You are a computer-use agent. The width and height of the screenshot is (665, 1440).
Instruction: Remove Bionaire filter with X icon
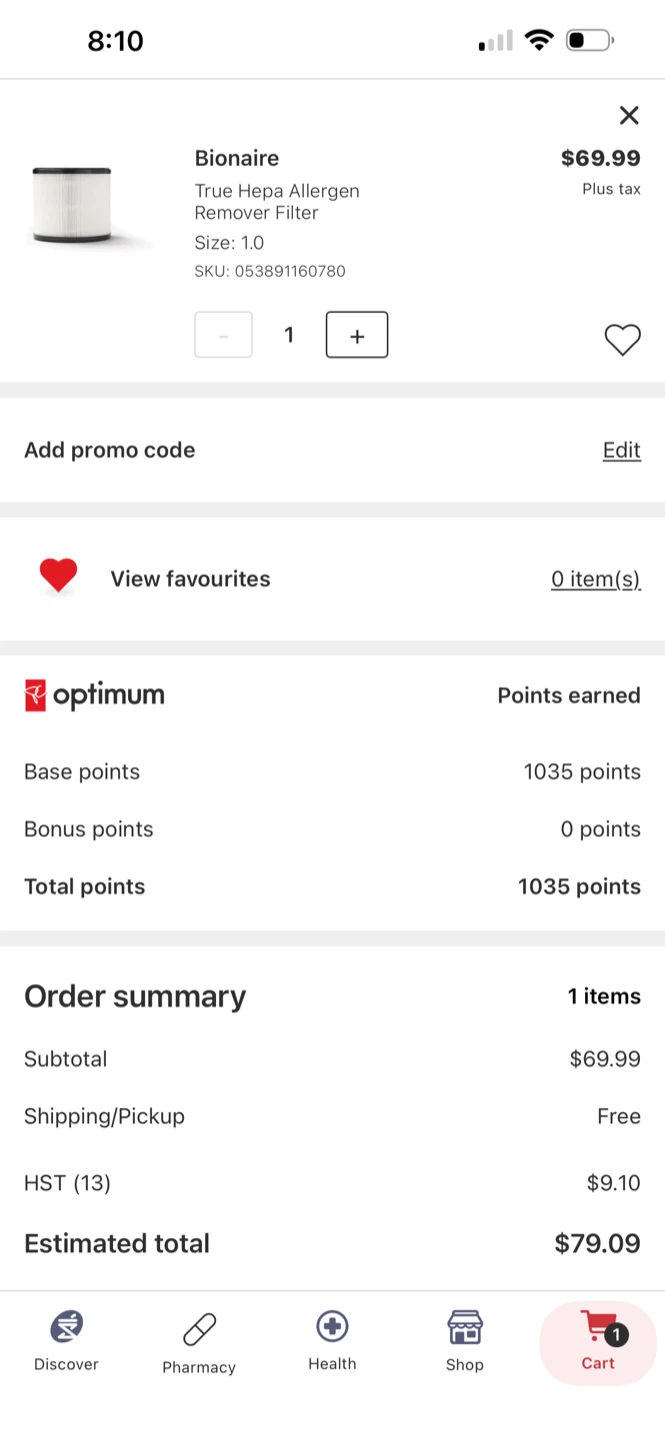tap(629, 115)
